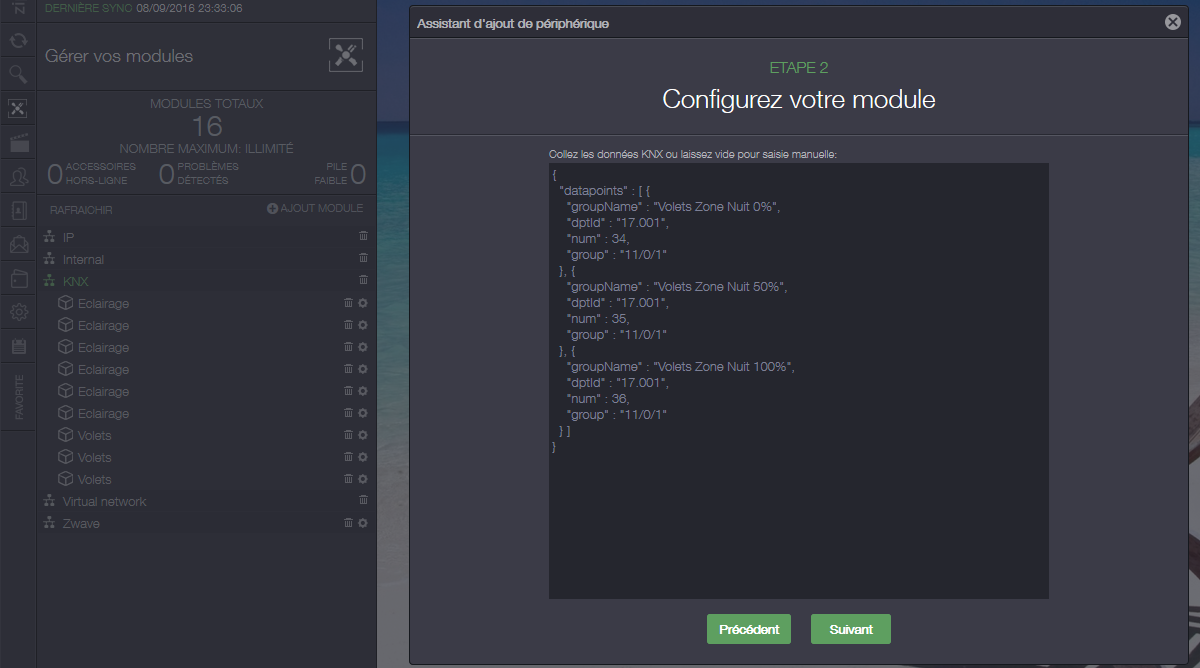Viewport: 1200px width, 668px height.
Task: Open scenes via the clapperboard icon
Action: pos(18,143)
